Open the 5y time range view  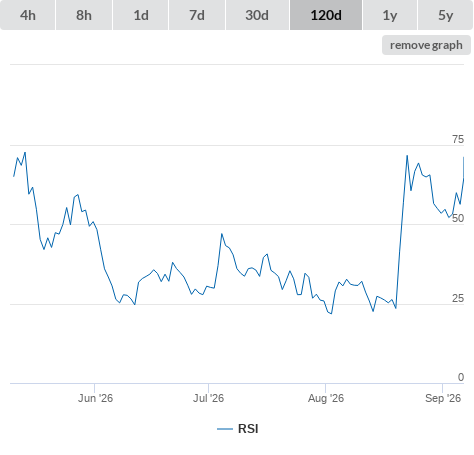click(445, 15)
